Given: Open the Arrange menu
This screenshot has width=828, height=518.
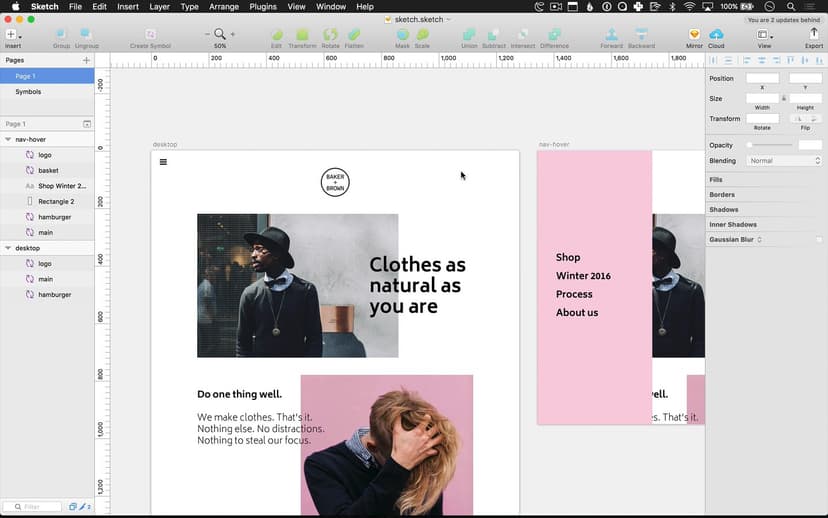Looking at the screenshot, I should click(x=224, y=7).
